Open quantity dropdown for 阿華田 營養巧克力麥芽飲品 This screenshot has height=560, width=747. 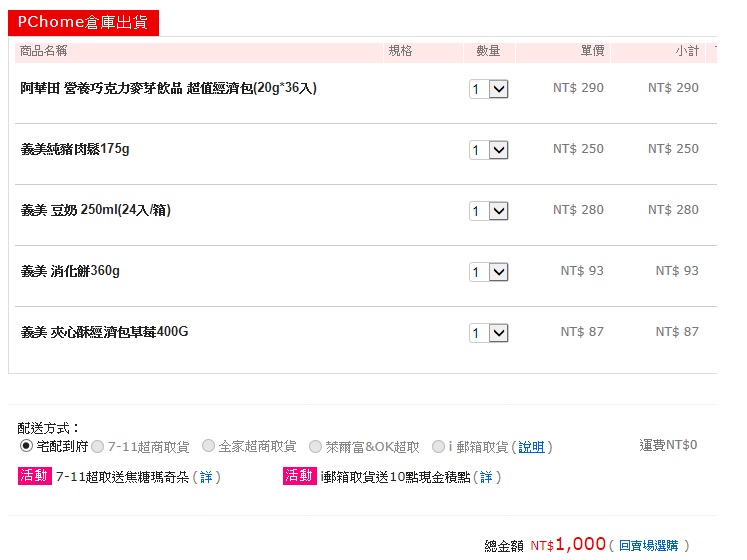pos(489,89)
